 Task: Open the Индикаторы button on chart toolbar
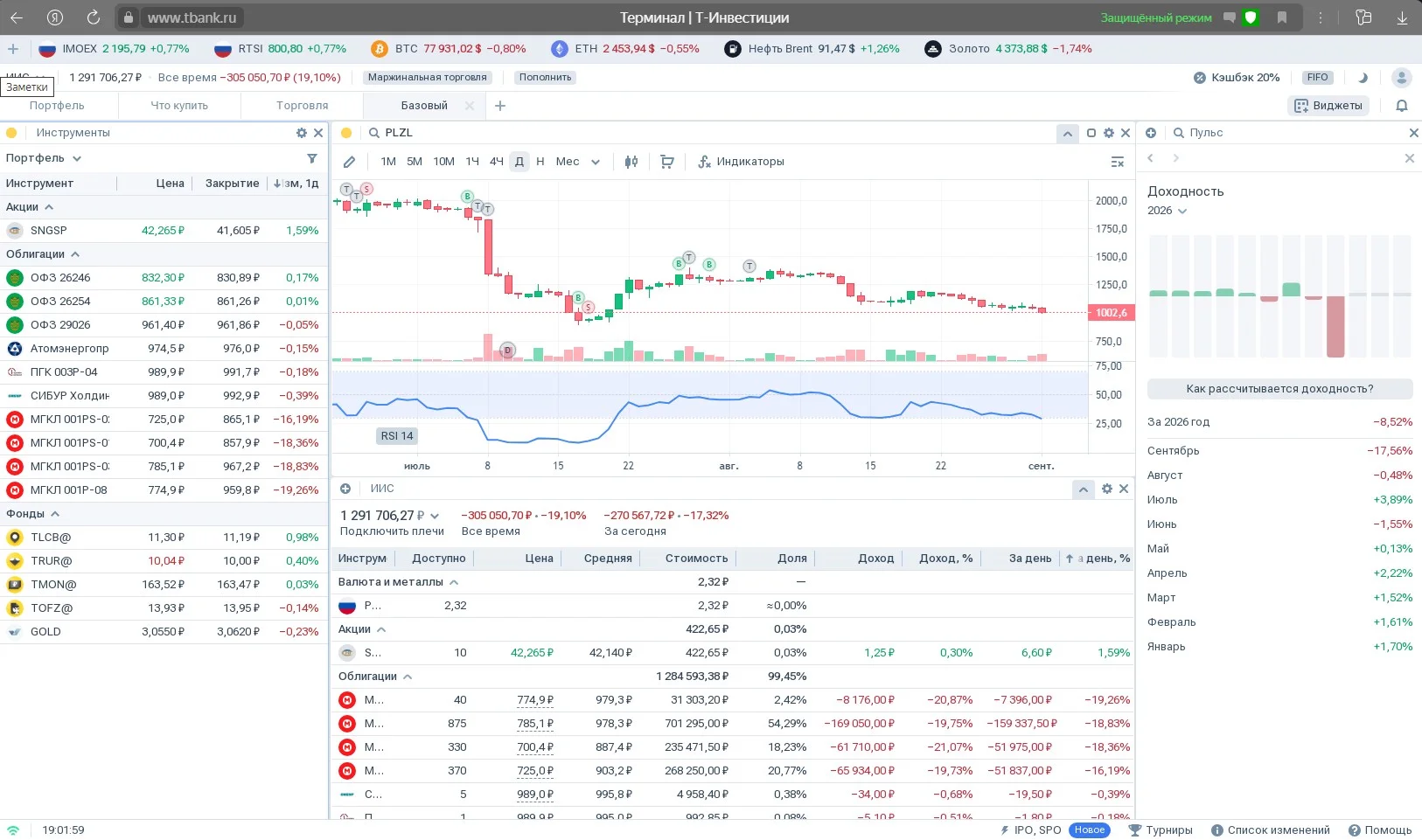741,162
